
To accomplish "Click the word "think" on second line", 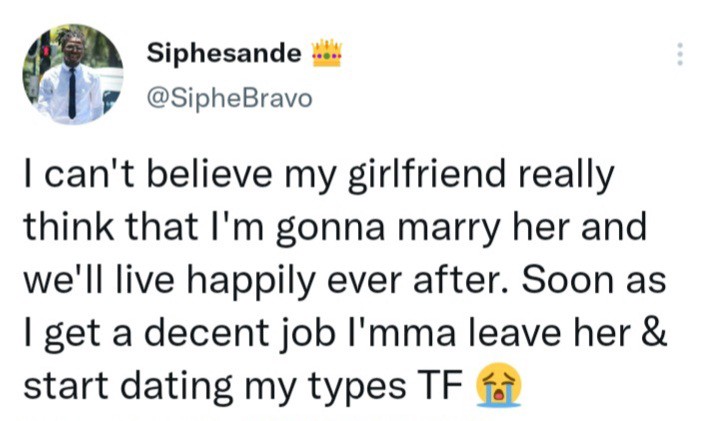I will 66,231.
